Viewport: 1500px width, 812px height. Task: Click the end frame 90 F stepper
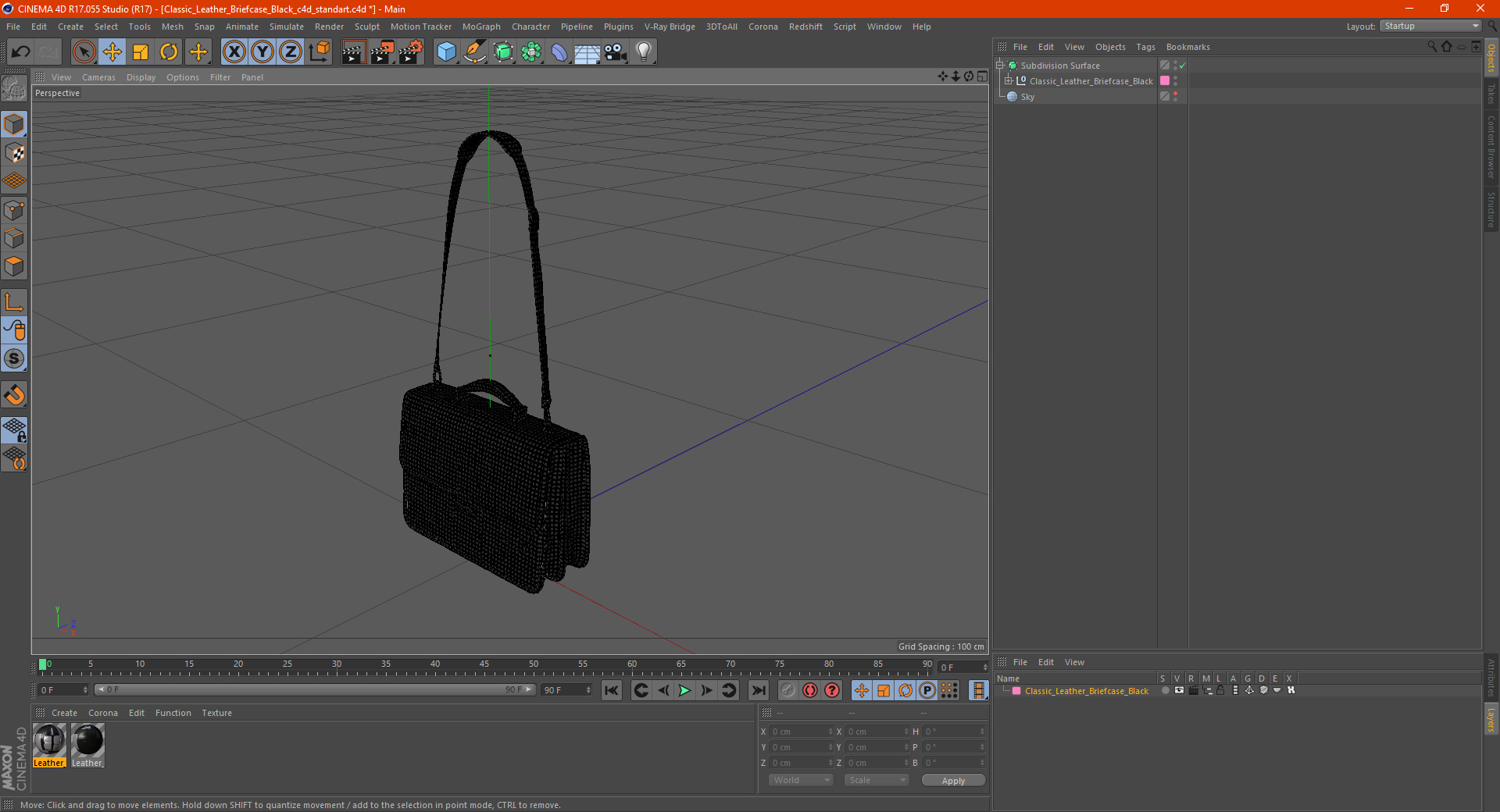[589, 690]
